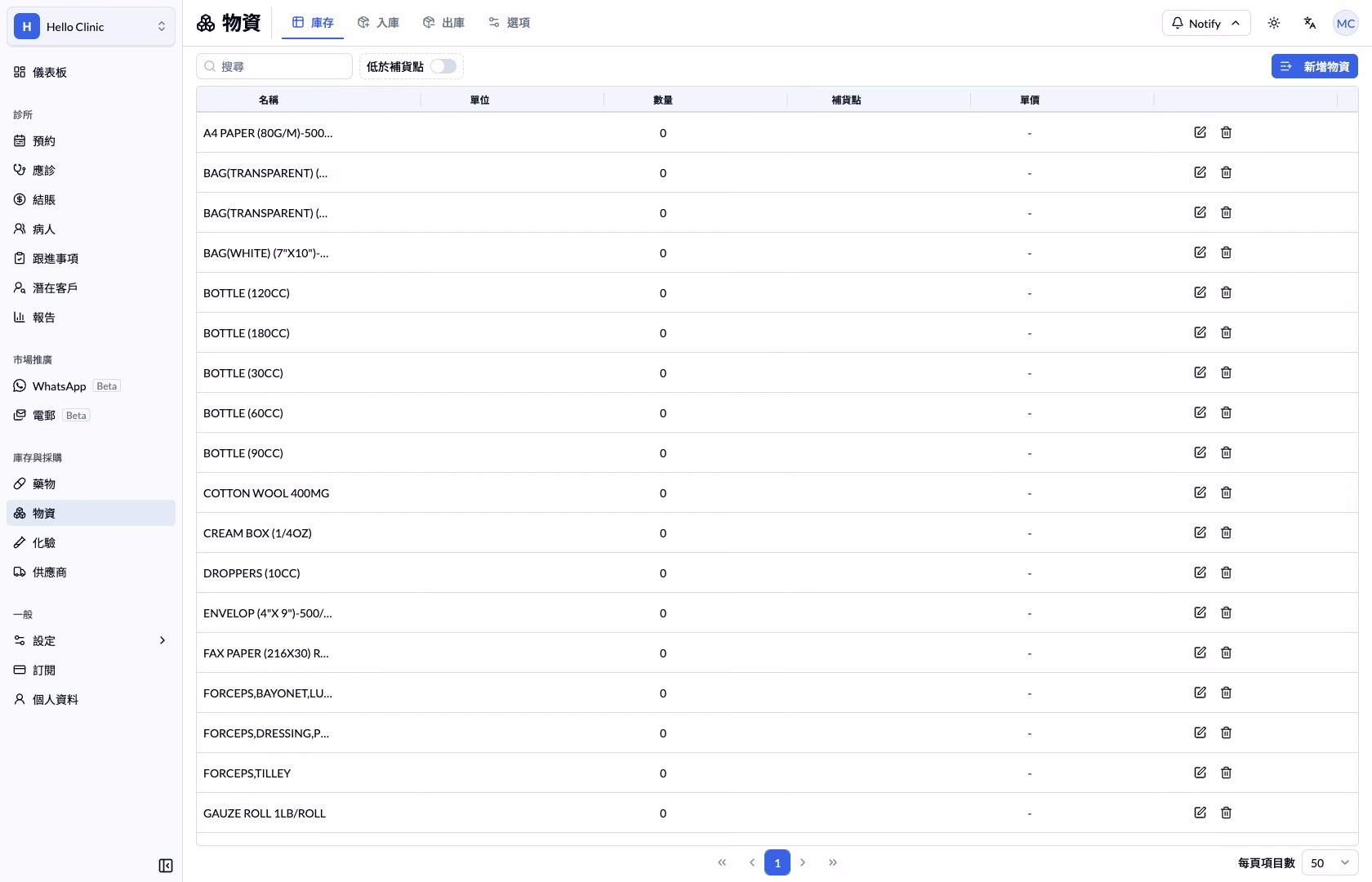Viewport: 1372px width, 882px height.
Task: Open the language translation icon
Action: (x=1310, y=23)
